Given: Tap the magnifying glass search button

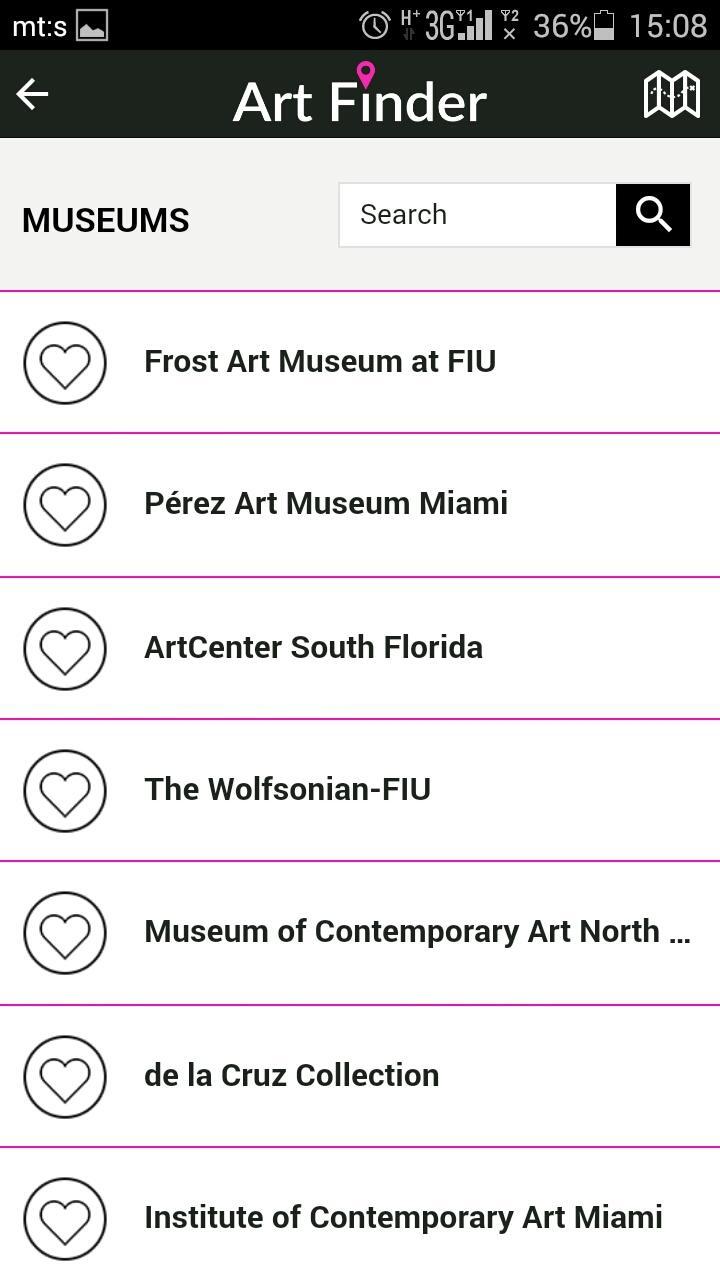Looking at the screenshot, I should (x=653, y=215).
